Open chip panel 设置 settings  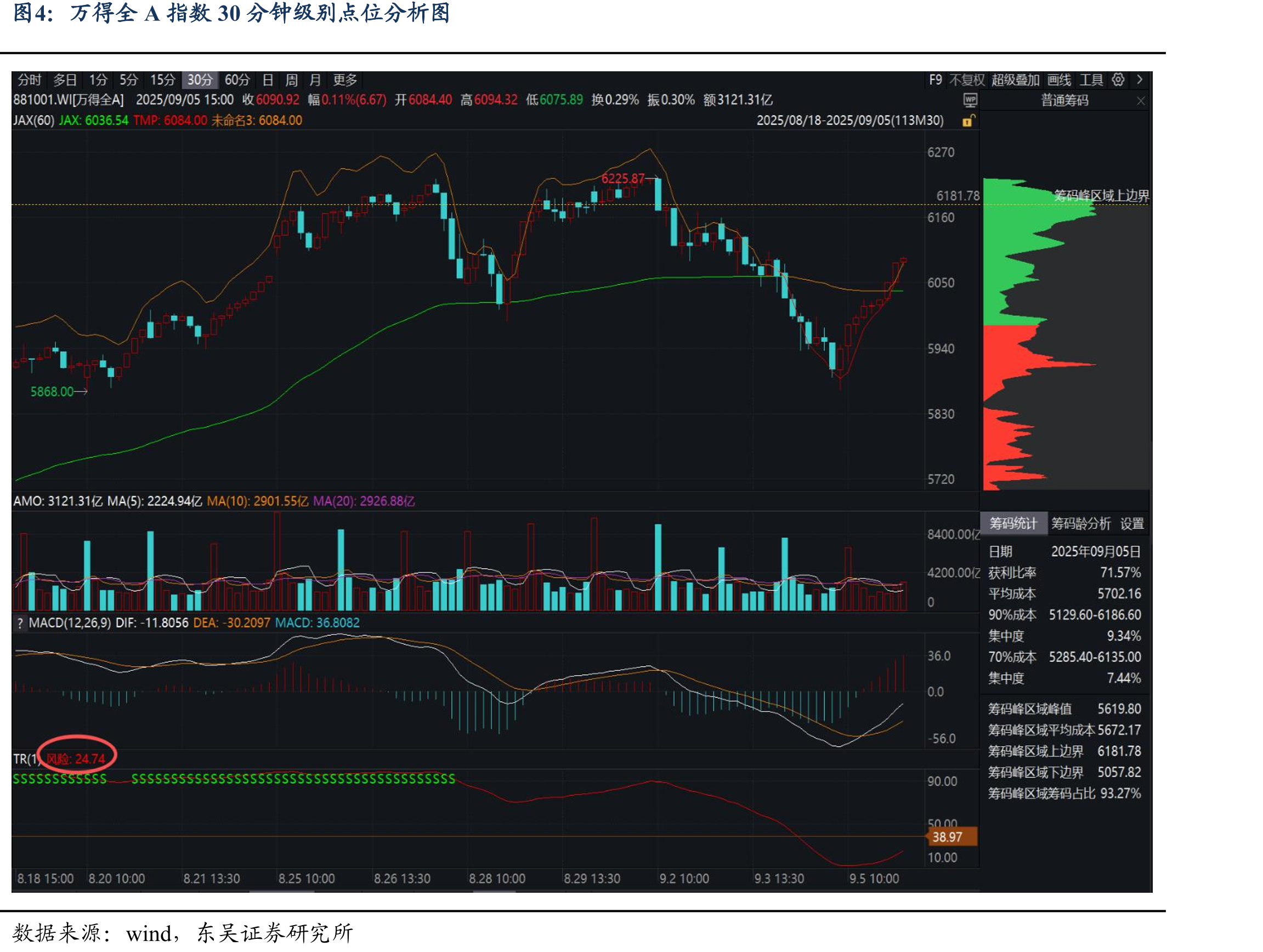1132,523
